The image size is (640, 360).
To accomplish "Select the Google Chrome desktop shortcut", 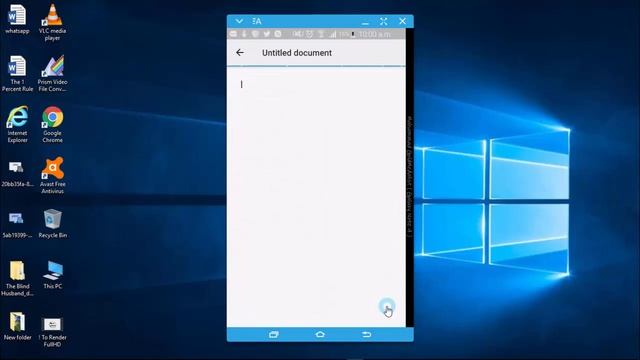I will tap(52, 124).
